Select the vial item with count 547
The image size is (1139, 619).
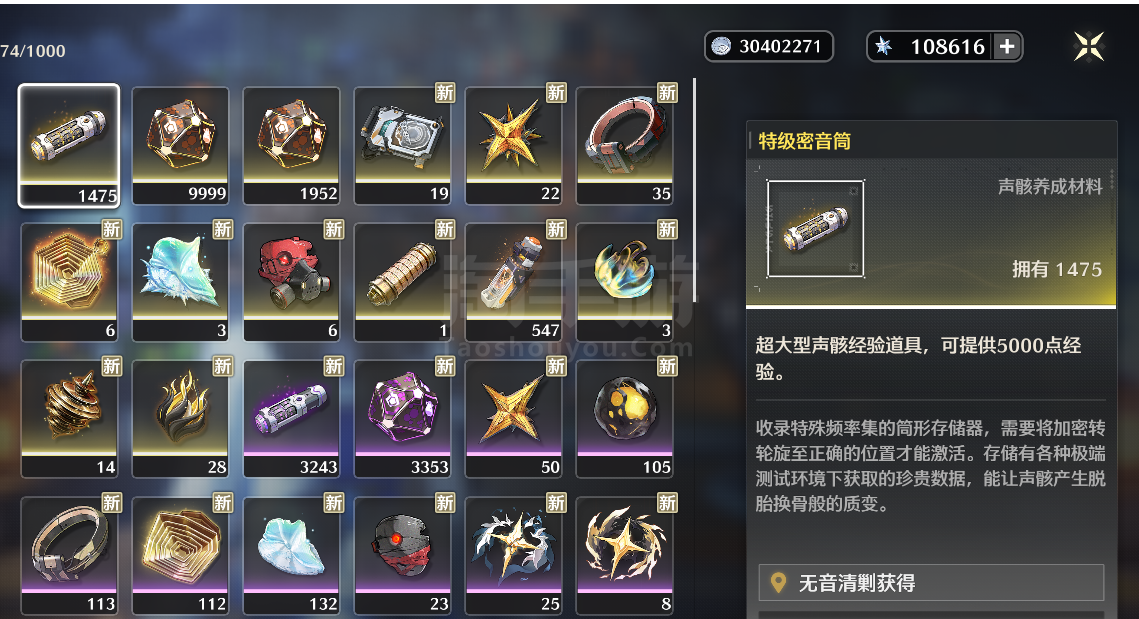[x=514, y=282]
